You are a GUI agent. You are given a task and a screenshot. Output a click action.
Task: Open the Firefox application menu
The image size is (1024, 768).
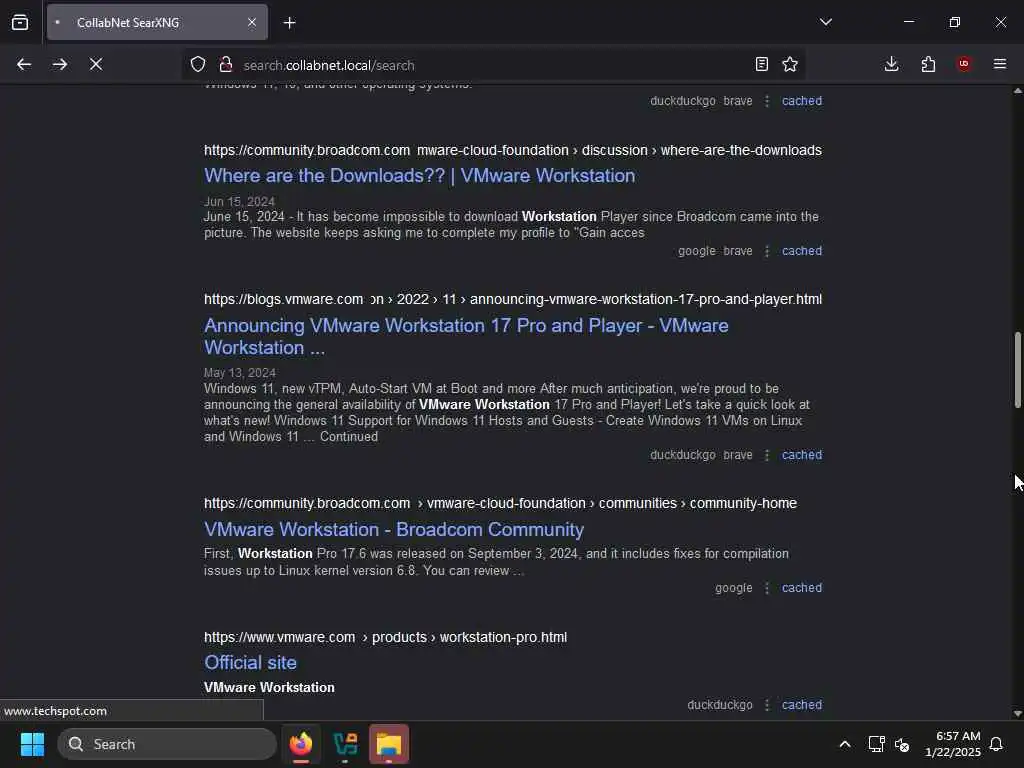[1000, 64]
